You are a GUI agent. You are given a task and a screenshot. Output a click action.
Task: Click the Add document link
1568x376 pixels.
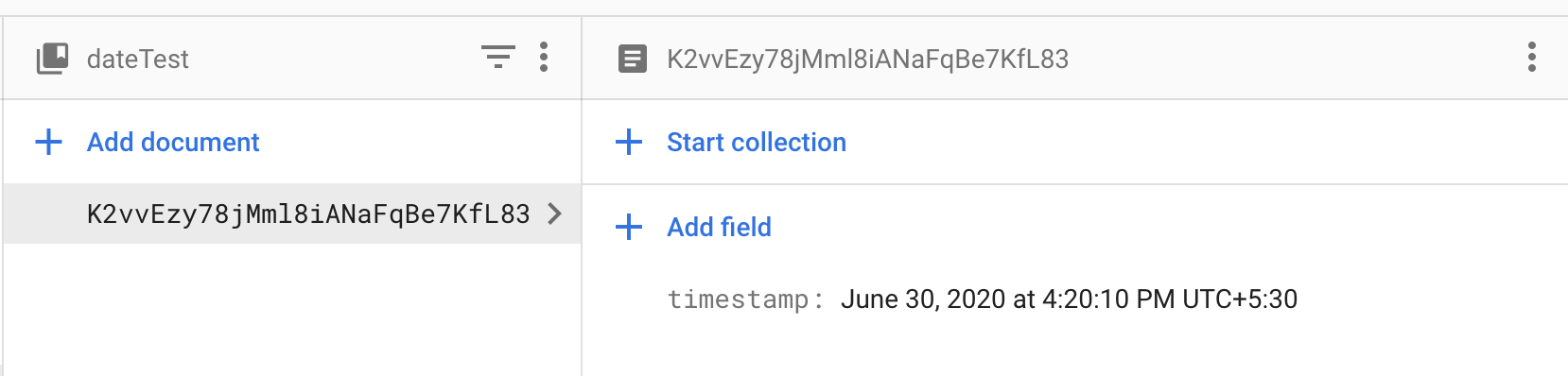[x=173, y=142]
